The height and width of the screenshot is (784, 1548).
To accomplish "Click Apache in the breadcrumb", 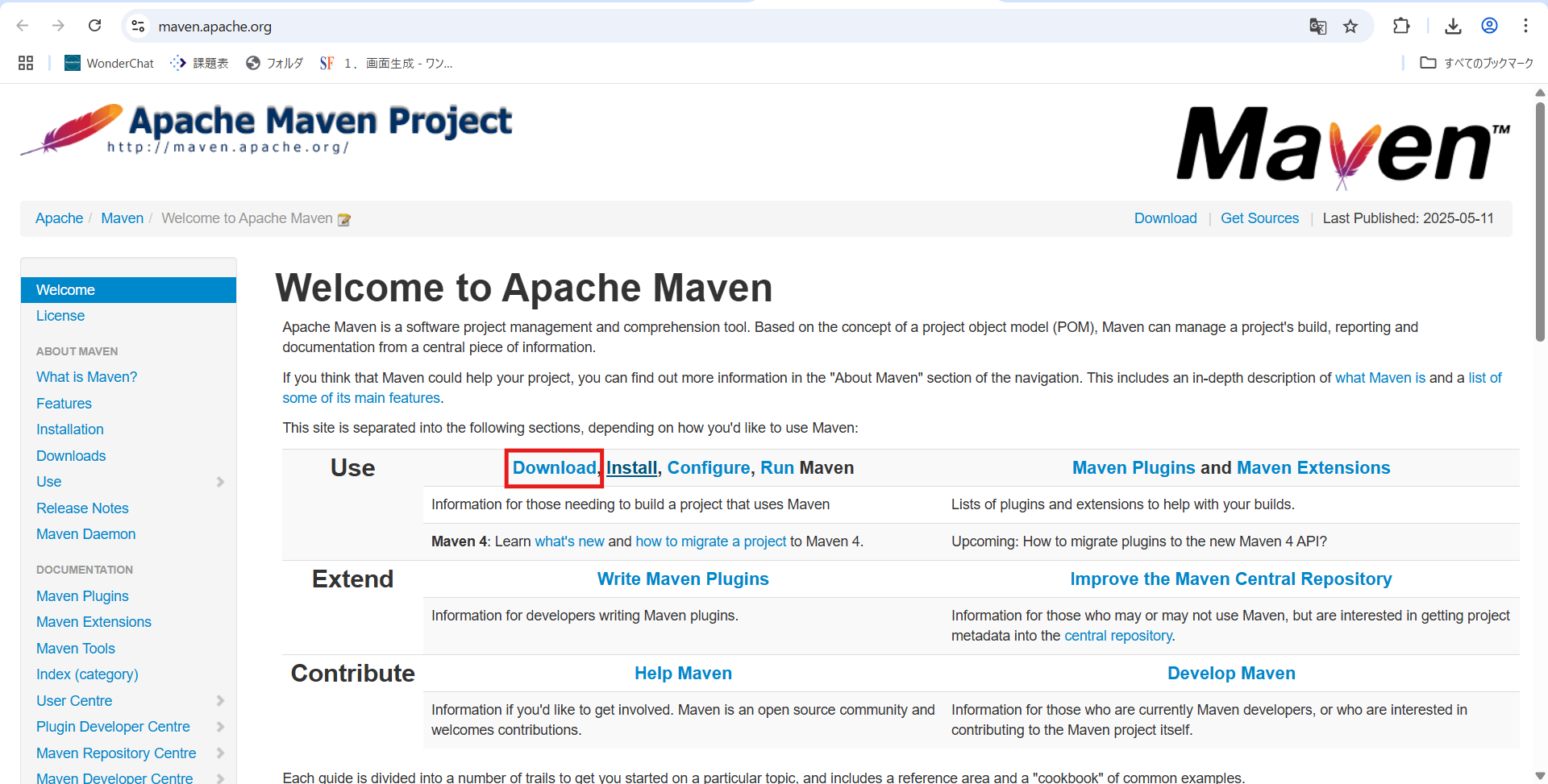I will (59, 218).
